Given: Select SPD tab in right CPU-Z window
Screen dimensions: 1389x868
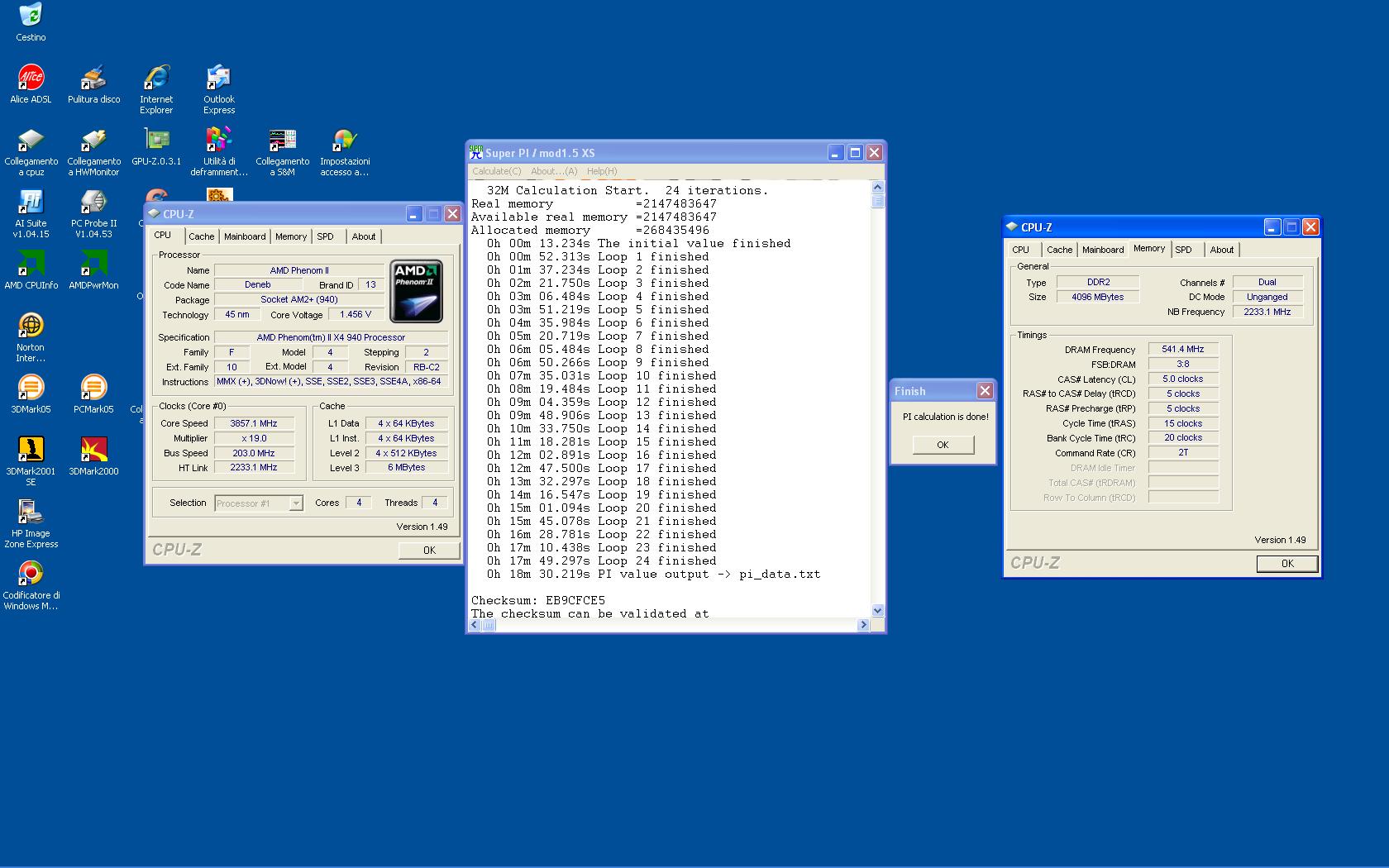Looking at the screenshot, I should pyautogui.click(x=1184, y=250).
